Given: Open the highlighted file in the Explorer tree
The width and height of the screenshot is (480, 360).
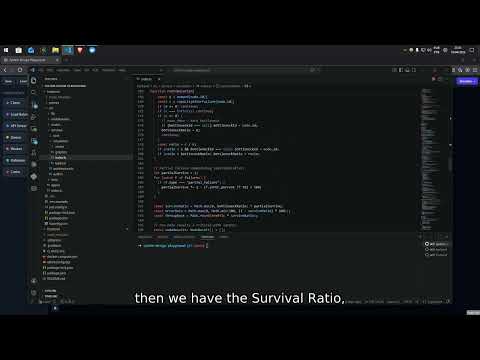Looking at the screenshot, I should tap(86, 158).
